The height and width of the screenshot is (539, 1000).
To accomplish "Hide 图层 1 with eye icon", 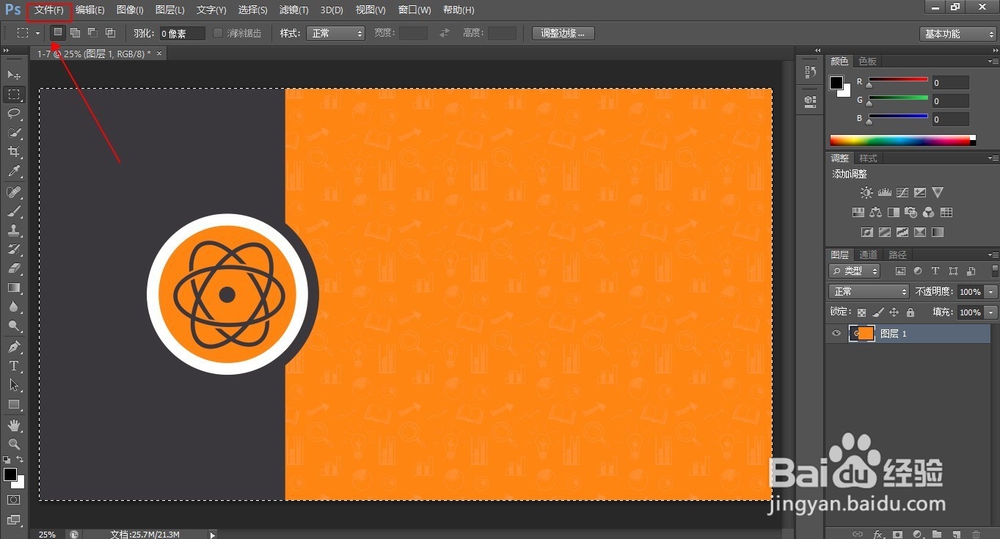I will click(836, 333).
